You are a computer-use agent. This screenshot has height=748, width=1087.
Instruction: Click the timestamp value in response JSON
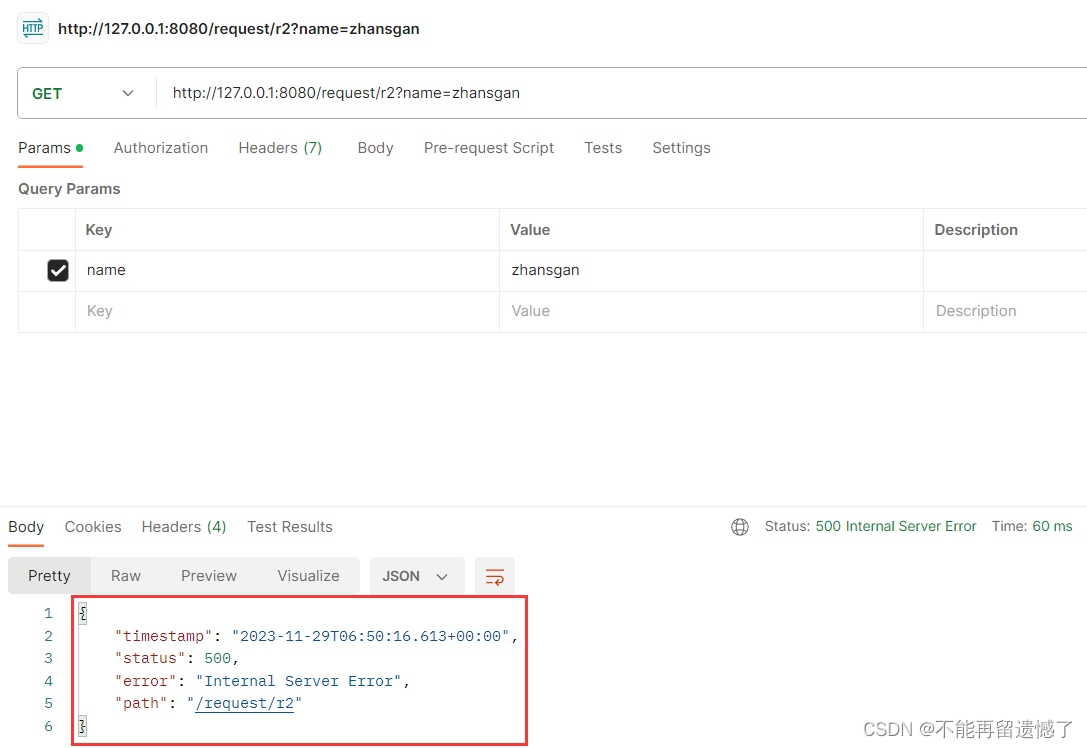(x=371, y=636)
